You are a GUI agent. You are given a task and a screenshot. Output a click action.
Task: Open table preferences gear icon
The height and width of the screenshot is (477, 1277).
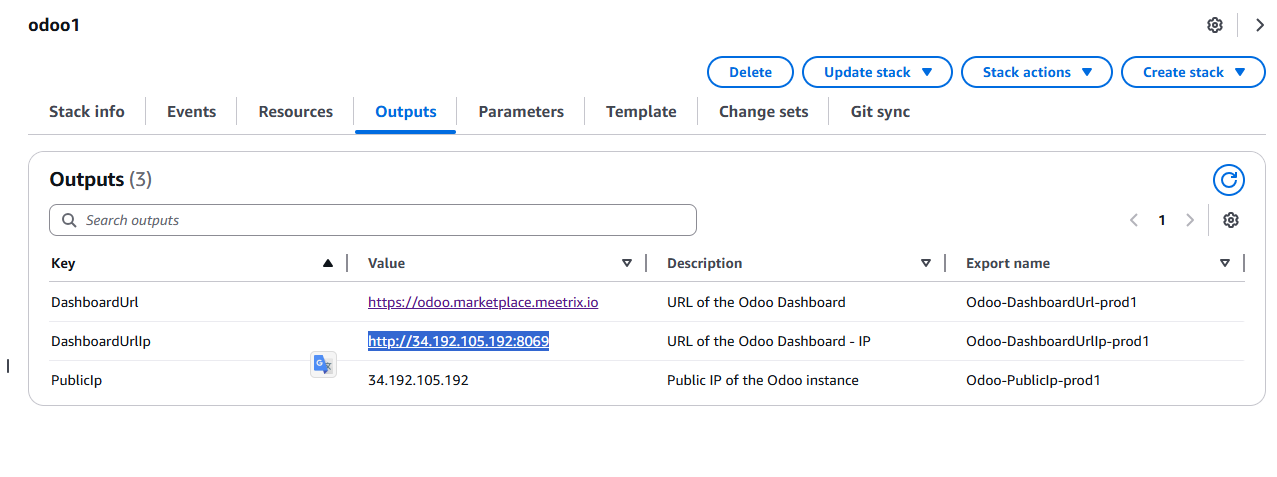coord(1231,220)
